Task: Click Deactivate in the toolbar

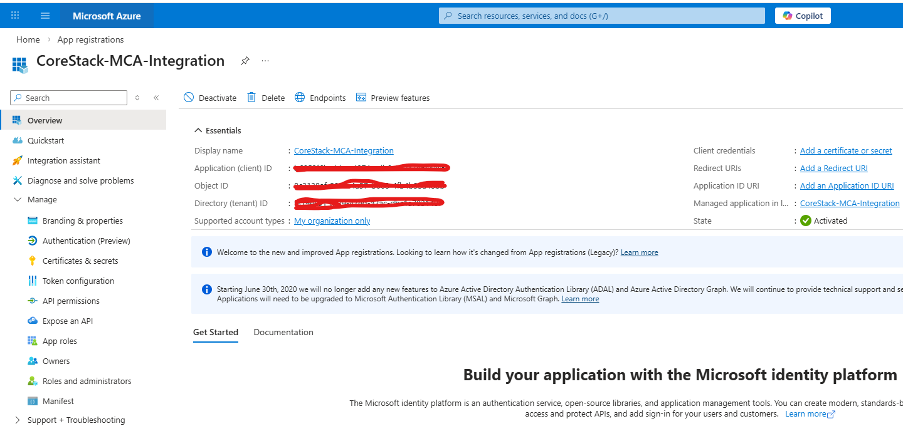Action: tap(210, 97)
